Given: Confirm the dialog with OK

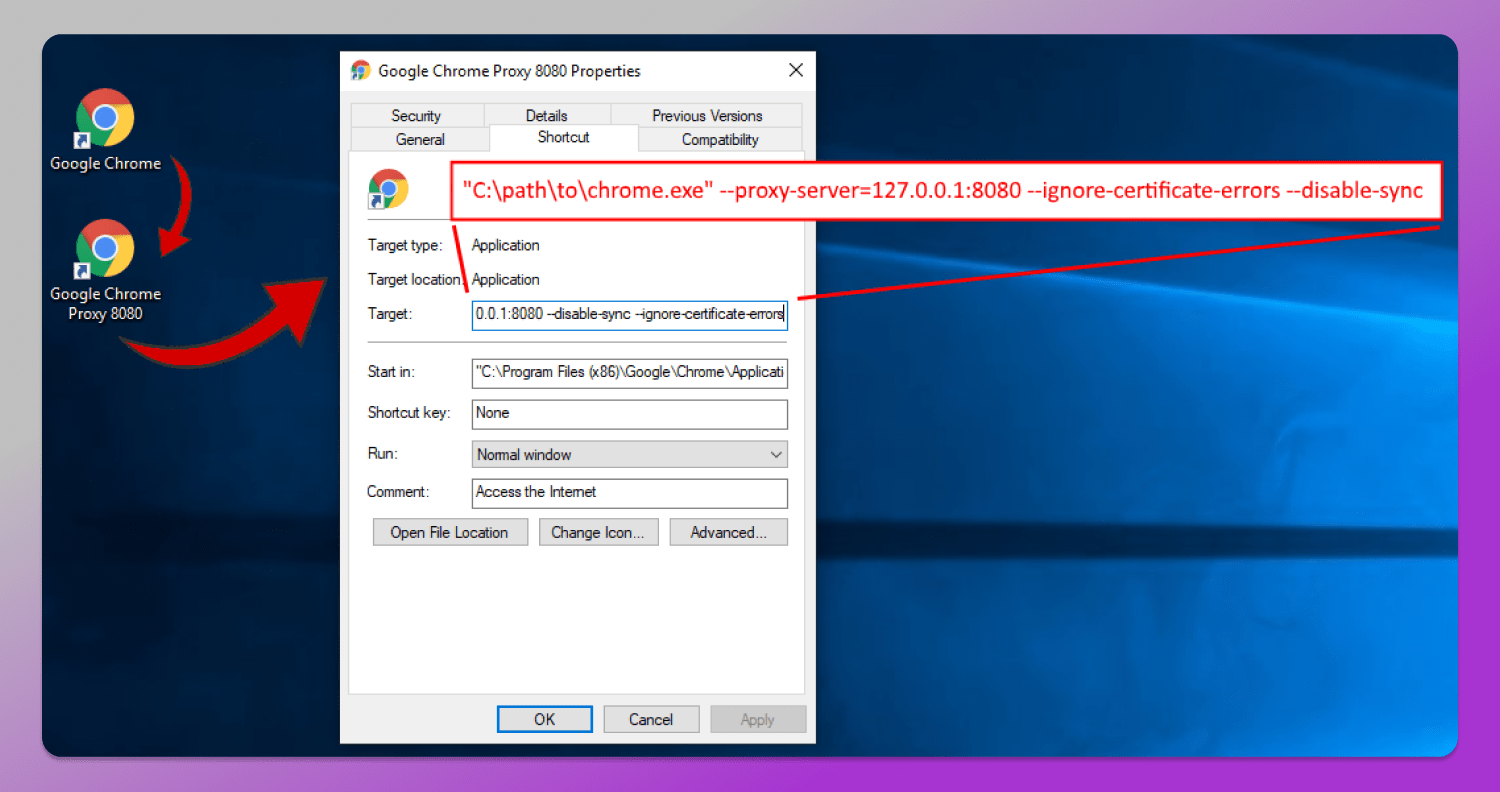Looking at the screenshot, I should tap(544, 719).
